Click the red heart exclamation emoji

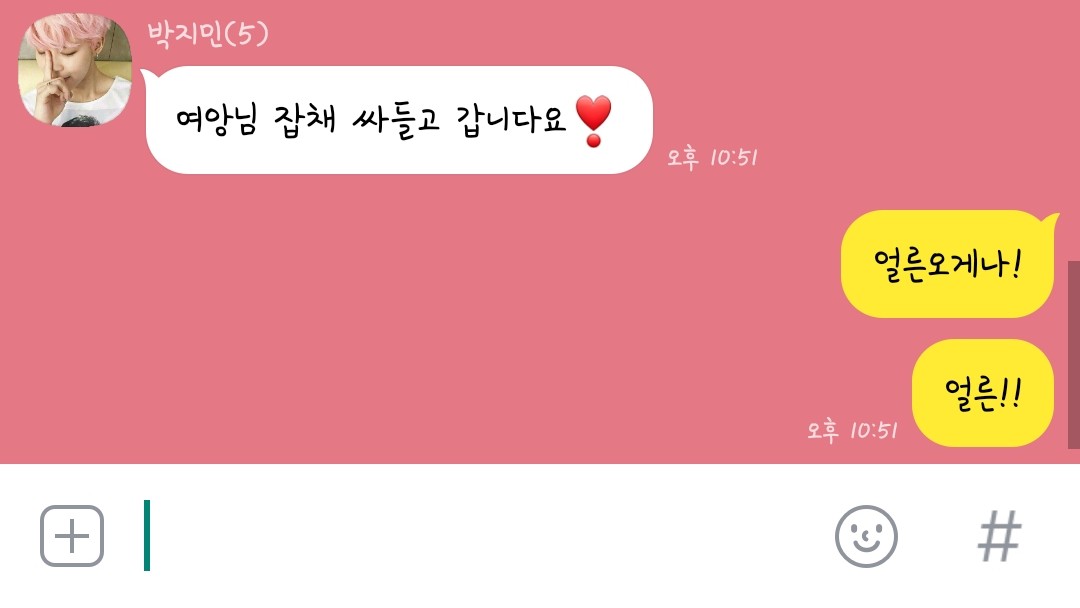593,120
